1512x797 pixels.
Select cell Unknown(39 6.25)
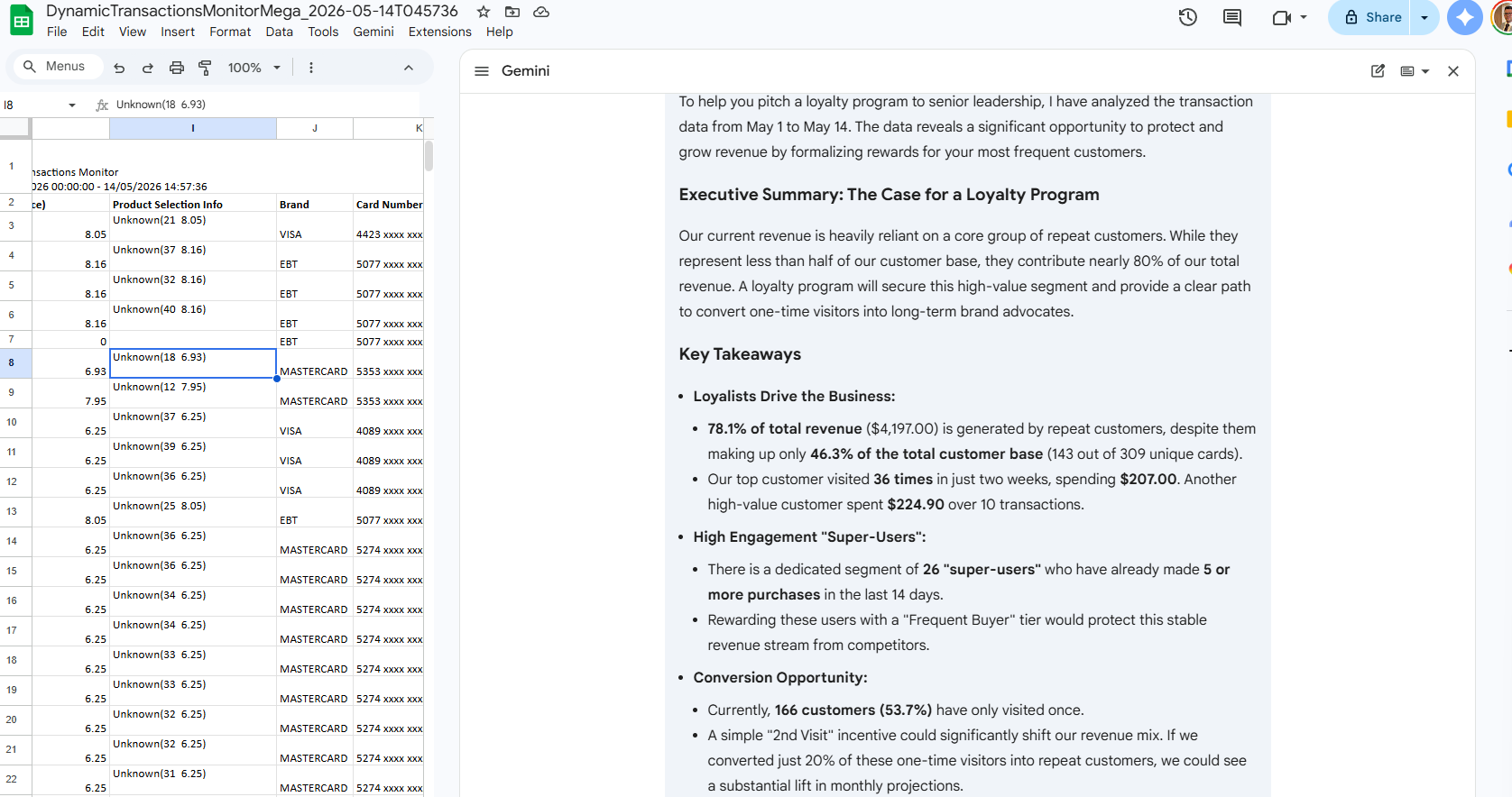click(x=193, y=453)
